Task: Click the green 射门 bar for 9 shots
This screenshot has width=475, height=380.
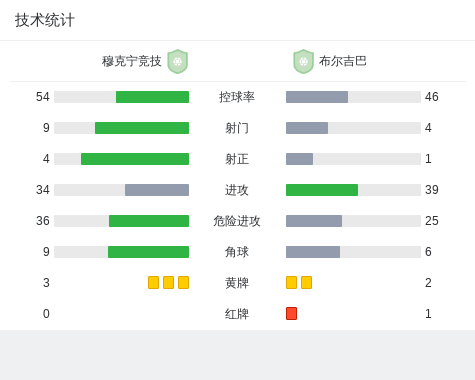Action: click(142, 128)
